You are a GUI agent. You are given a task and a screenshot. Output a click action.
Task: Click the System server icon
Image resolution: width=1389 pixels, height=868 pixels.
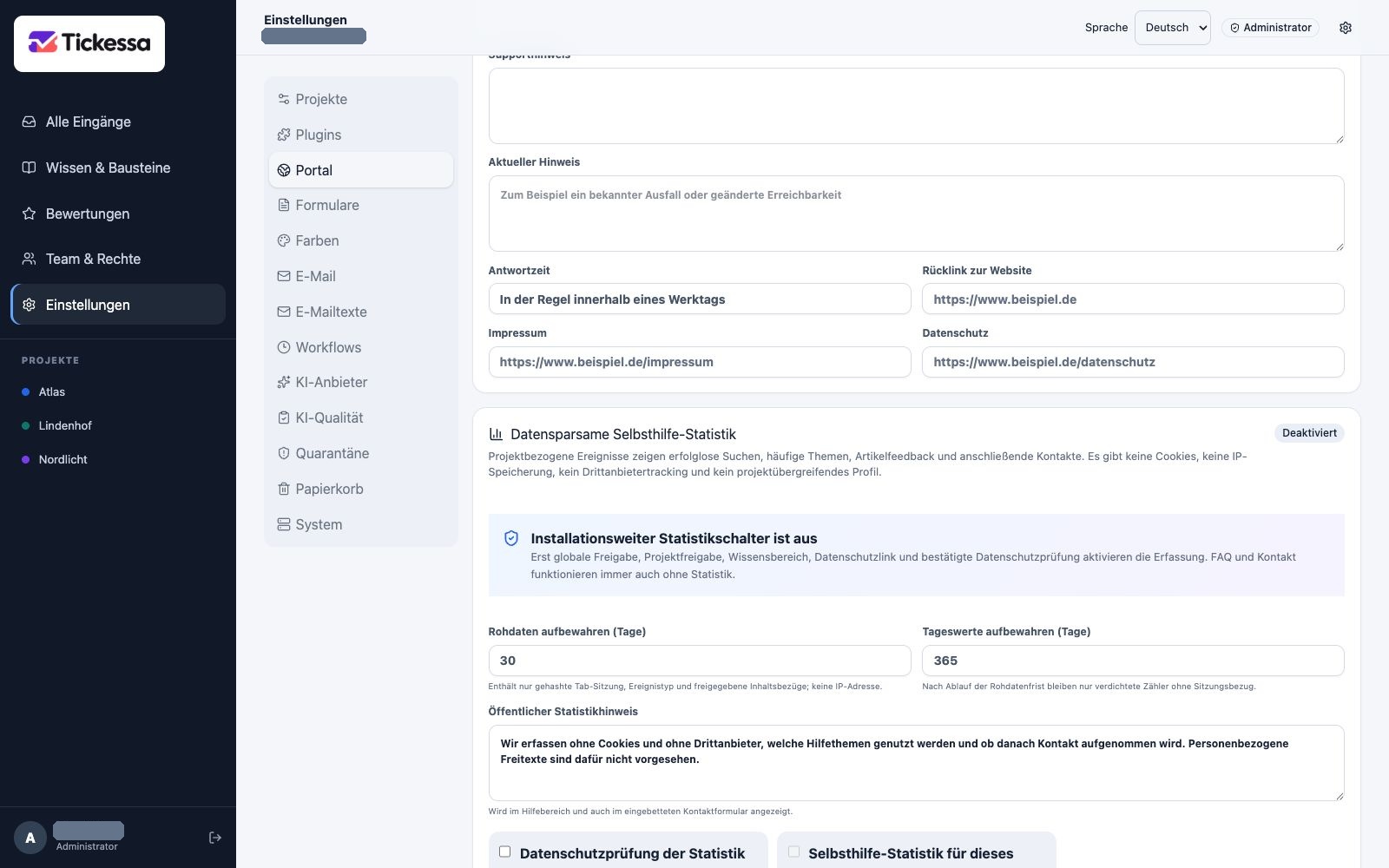(284, 524)
